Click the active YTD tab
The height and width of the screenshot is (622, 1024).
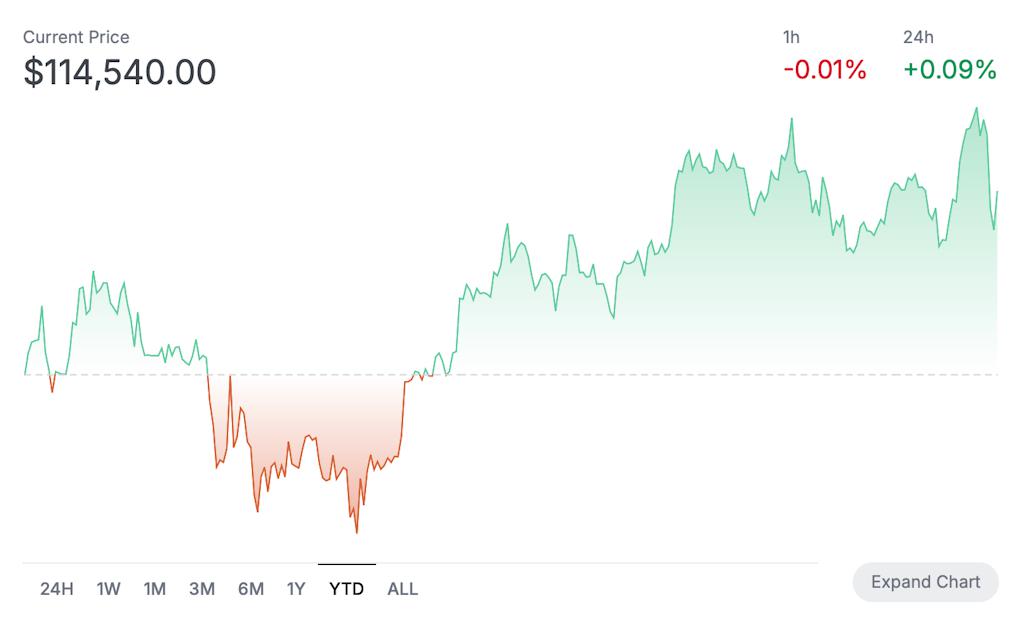tap(347, 589)
